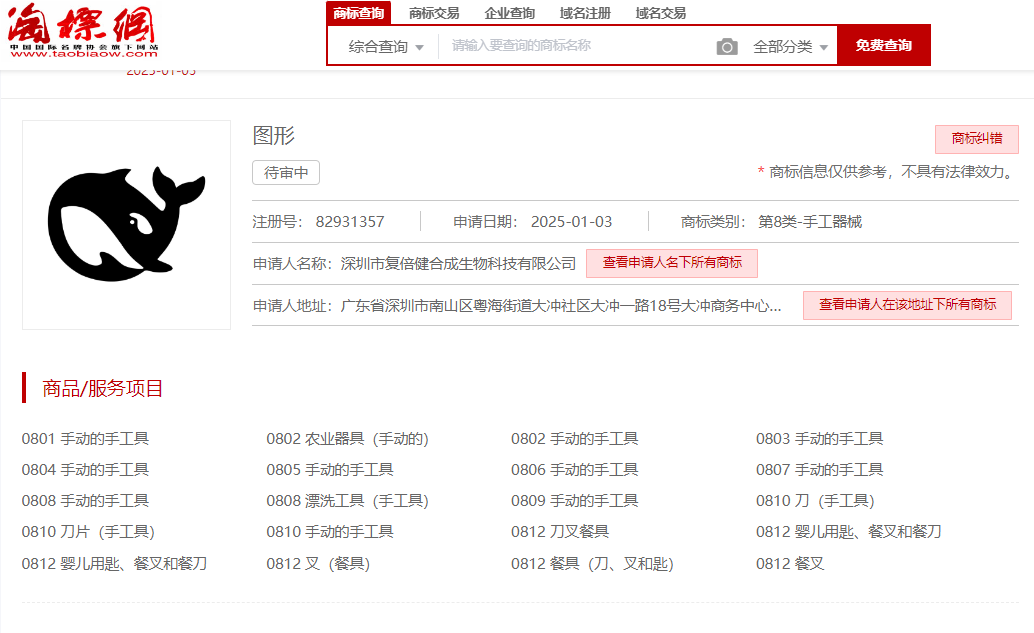
Task: Select the 企业查询 tab
Action: point(510,13)
